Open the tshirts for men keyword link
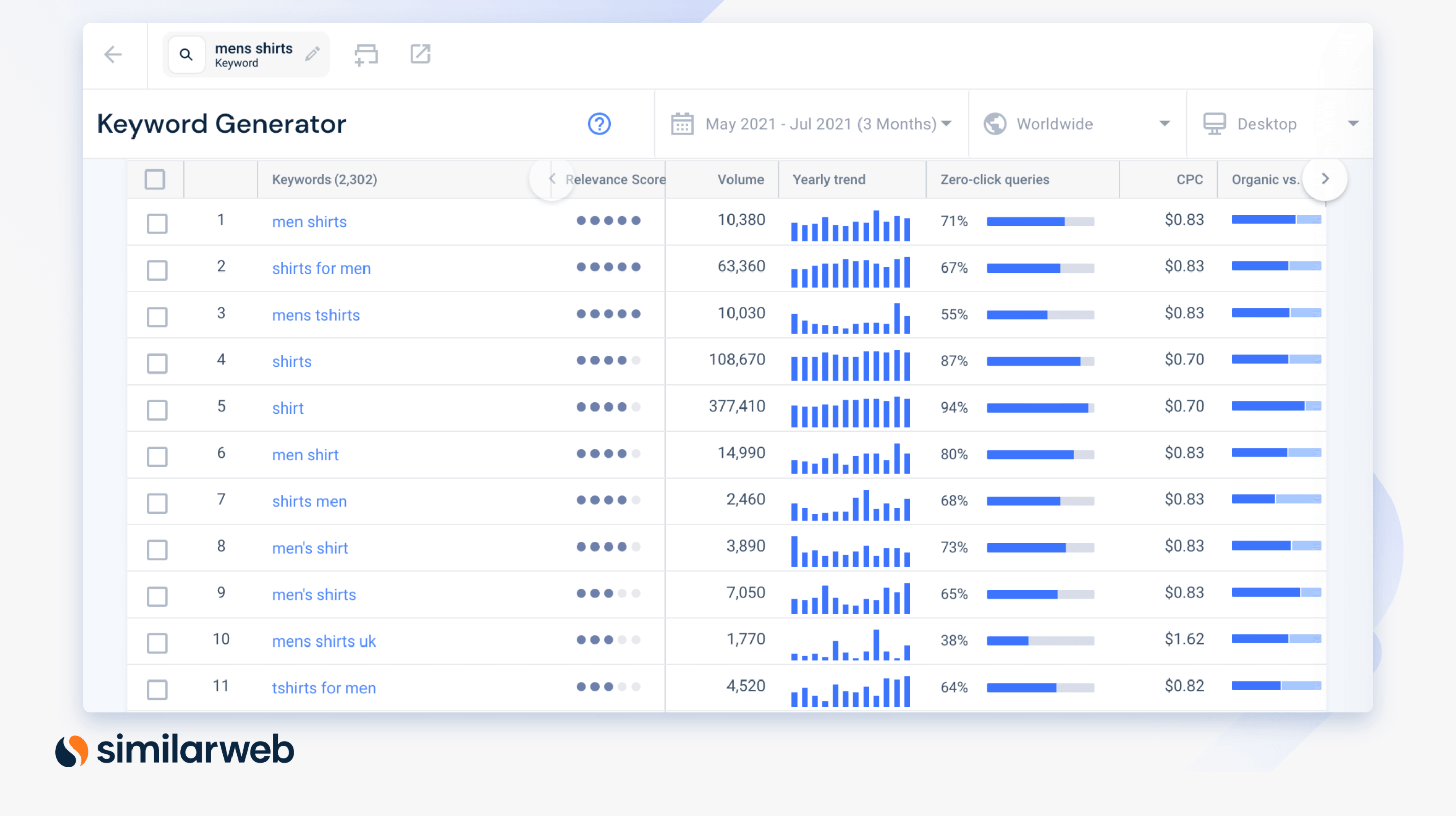The image size is (1456, 816). point(324,688)
